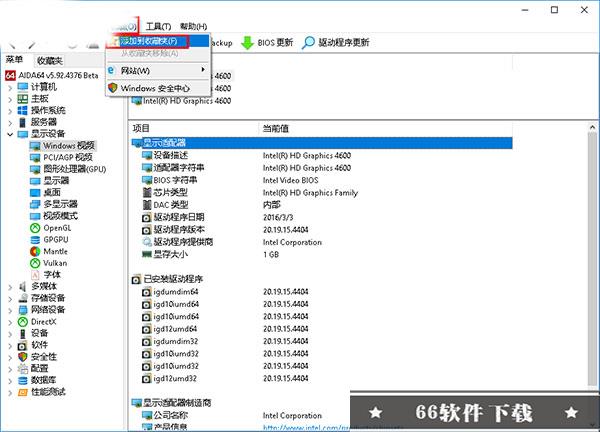Click the 字体 font icon in tree

[x=35, y=275]
